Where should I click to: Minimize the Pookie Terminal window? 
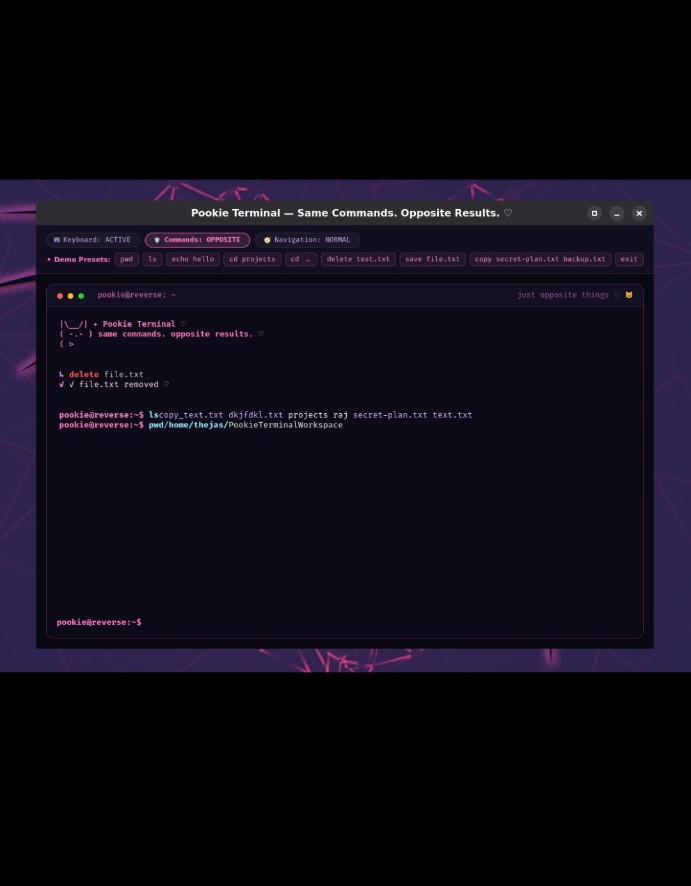click(x=616, y=213)
